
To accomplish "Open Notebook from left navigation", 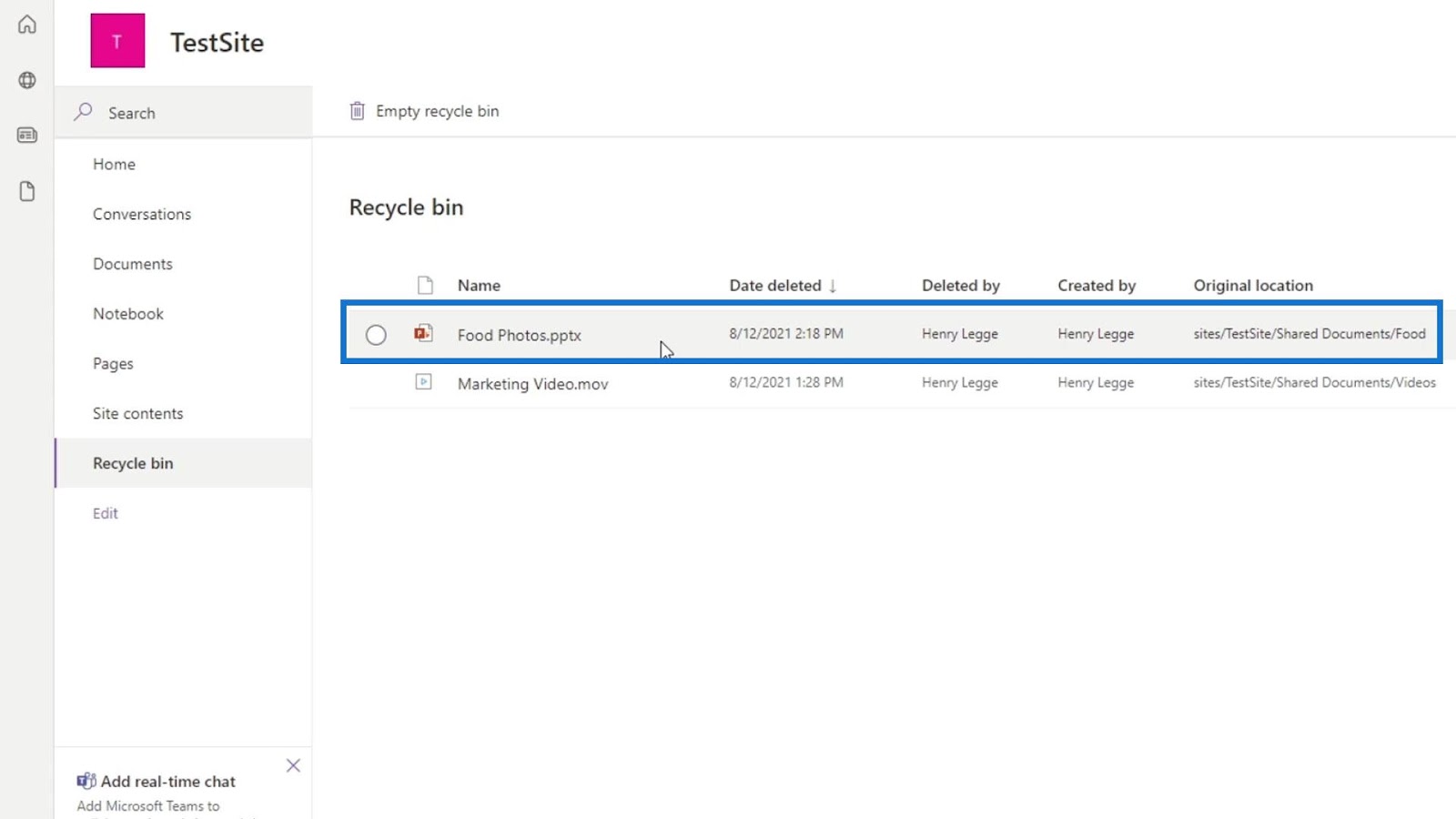I will pyautogui.click(x=128, y=314).
